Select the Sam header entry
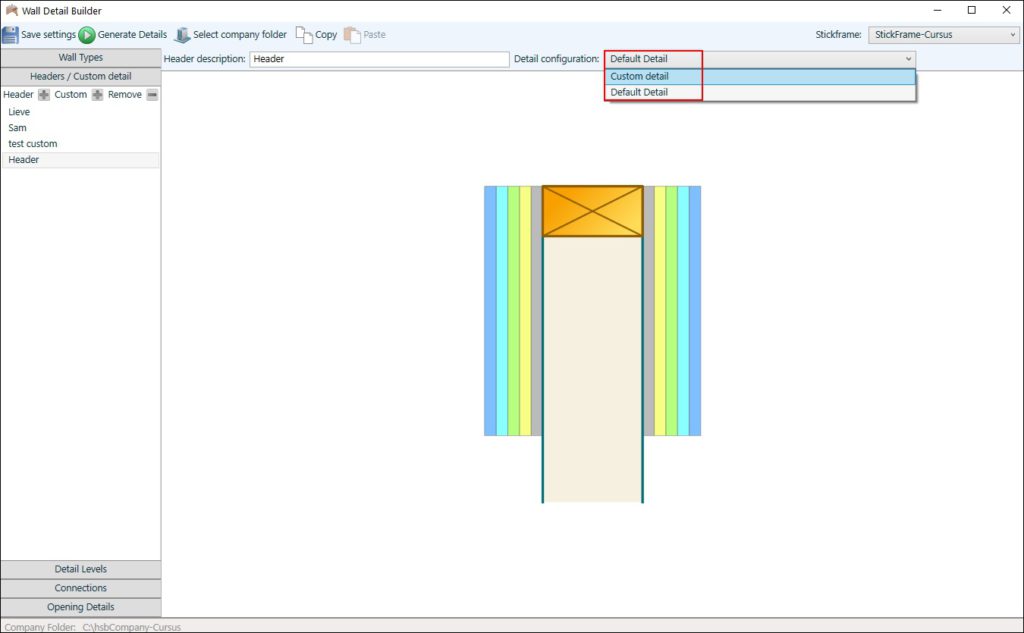This screenshot has height=633, width=1024. (81, 128)
